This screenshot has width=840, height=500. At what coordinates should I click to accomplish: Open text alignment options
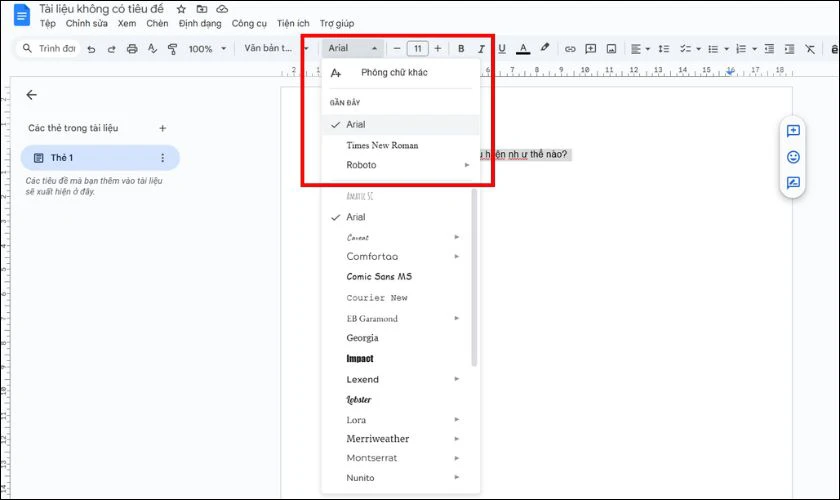pos(640,49)
